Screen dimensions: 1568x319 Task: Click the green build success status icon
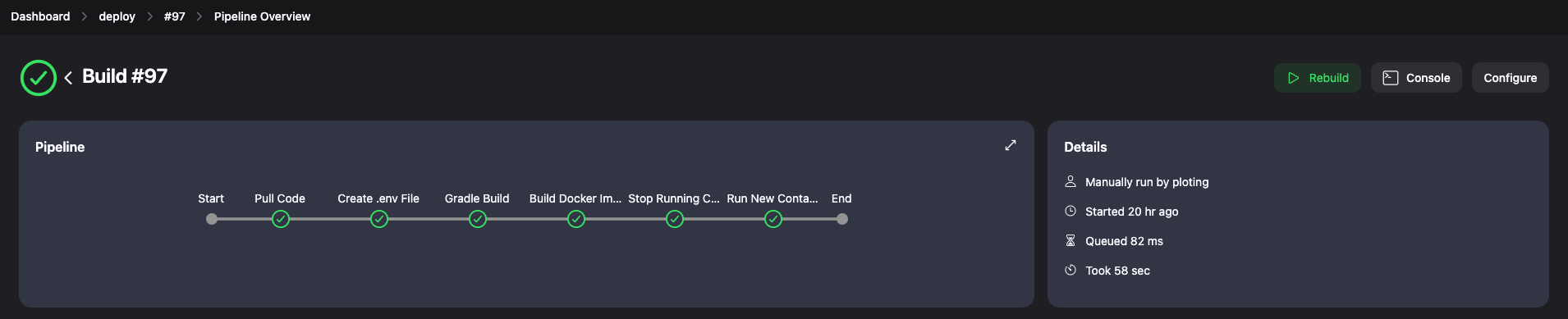[39, 78]
